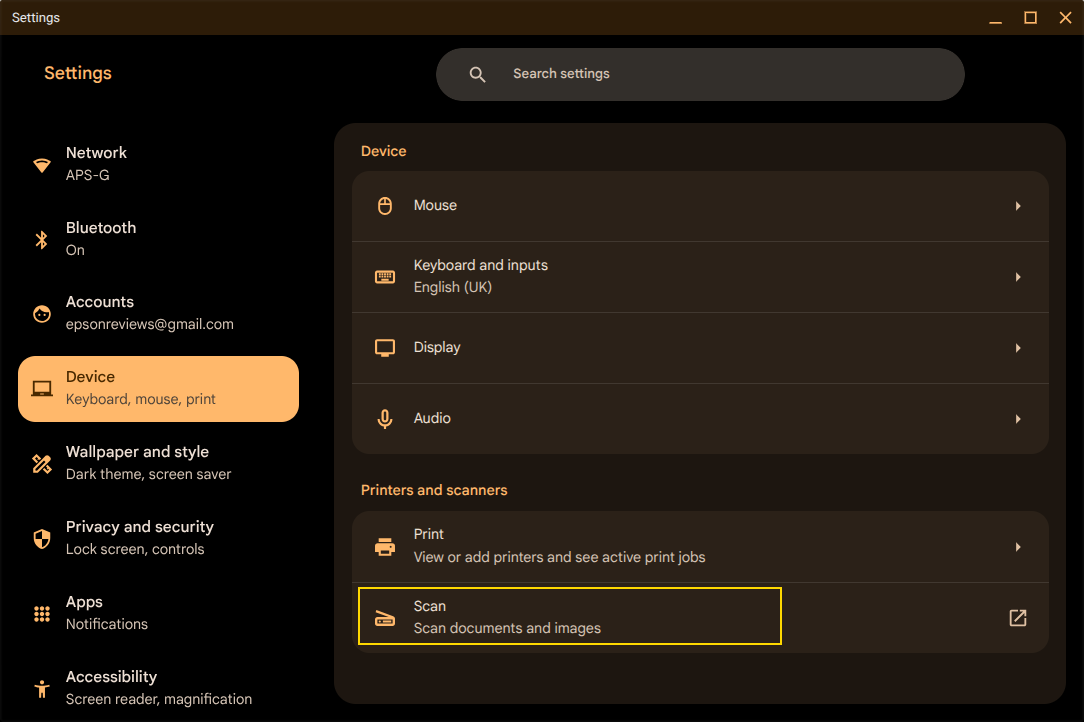
Task: Click the Wallpaper and style brush icon
Action: [x=41, y=463]
